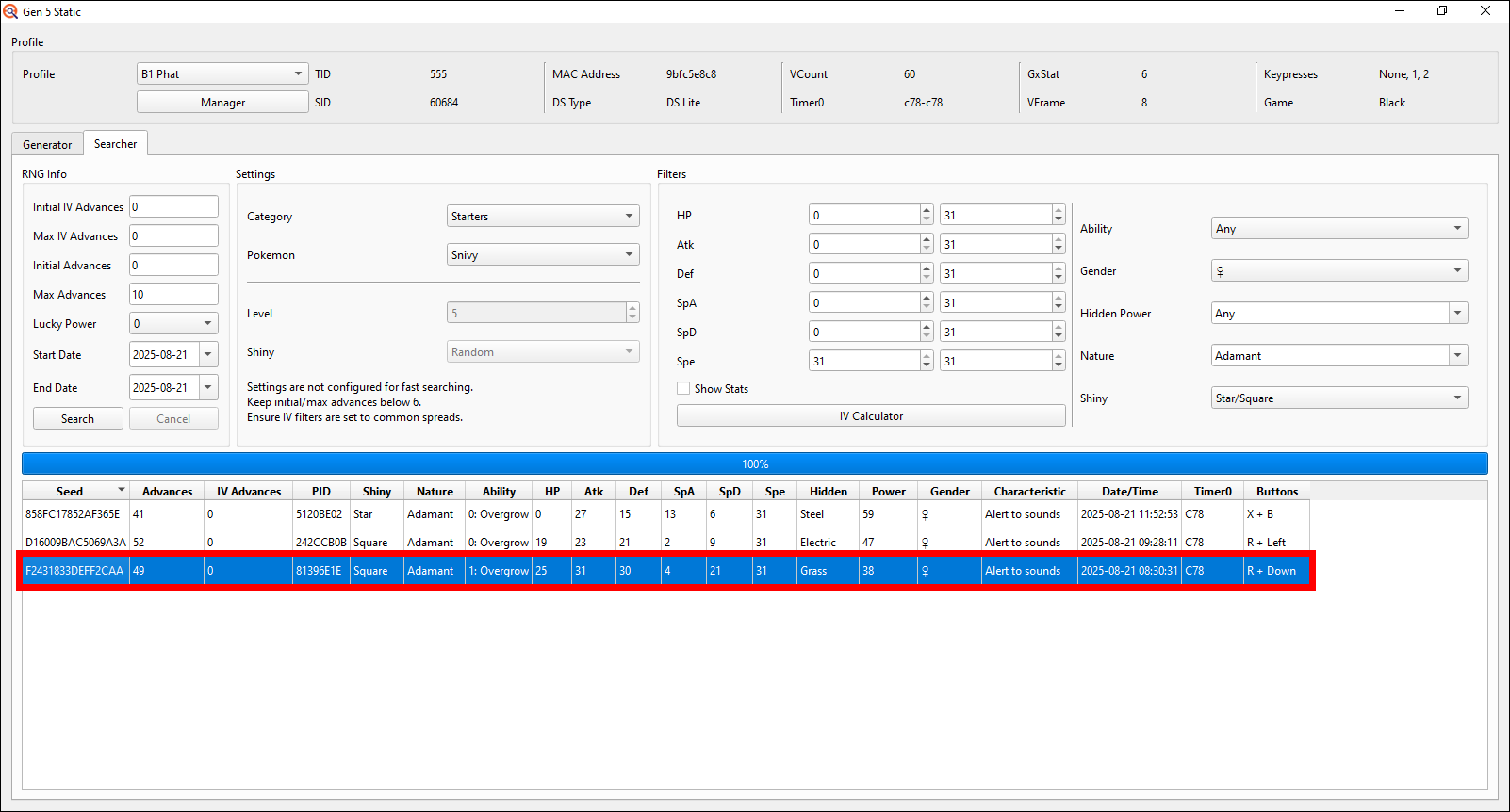The width and height of the screenshot is (1510, 812).
Task: Click the Hidden Power Electric cell
Action: tap(828, 543)
